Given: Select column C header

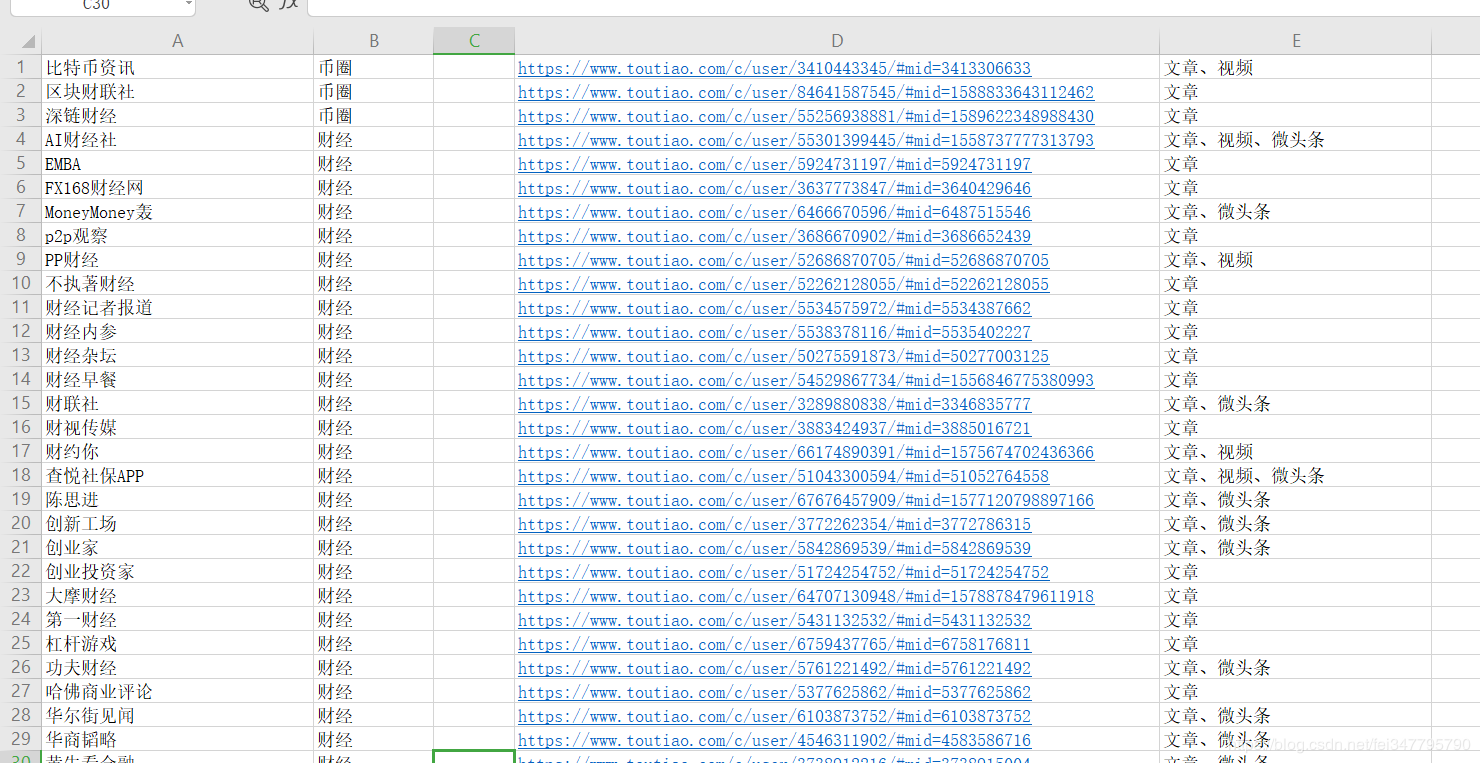Looking at the screenshot, I should [474, 41].
